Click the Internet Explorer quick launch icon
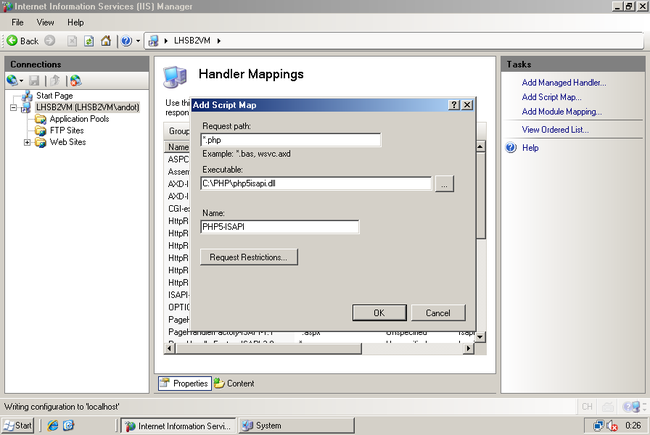This screenshot has width=650, height=435. pos(52,425)
